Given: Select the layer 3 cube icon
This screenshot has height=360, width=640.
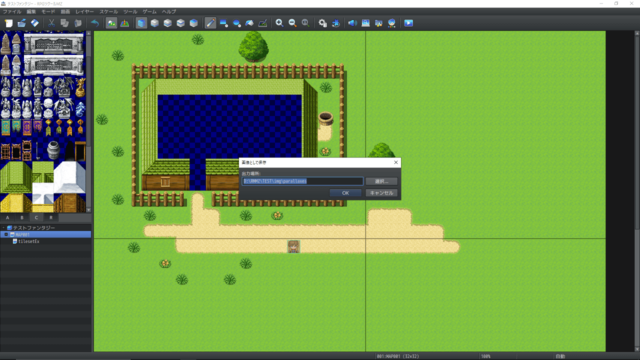Looking at the screenshot, I should tap(180, 23).
